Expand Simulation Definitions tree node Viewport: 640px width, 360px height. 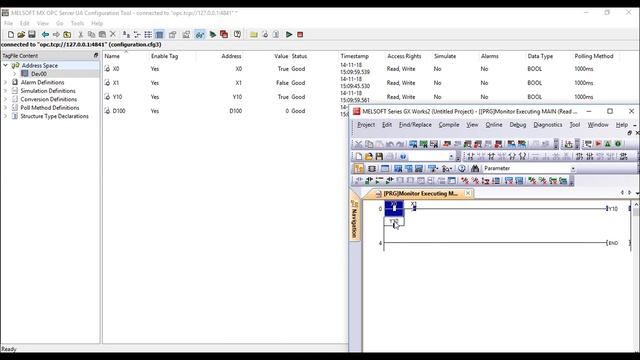[x=6, y=91]
